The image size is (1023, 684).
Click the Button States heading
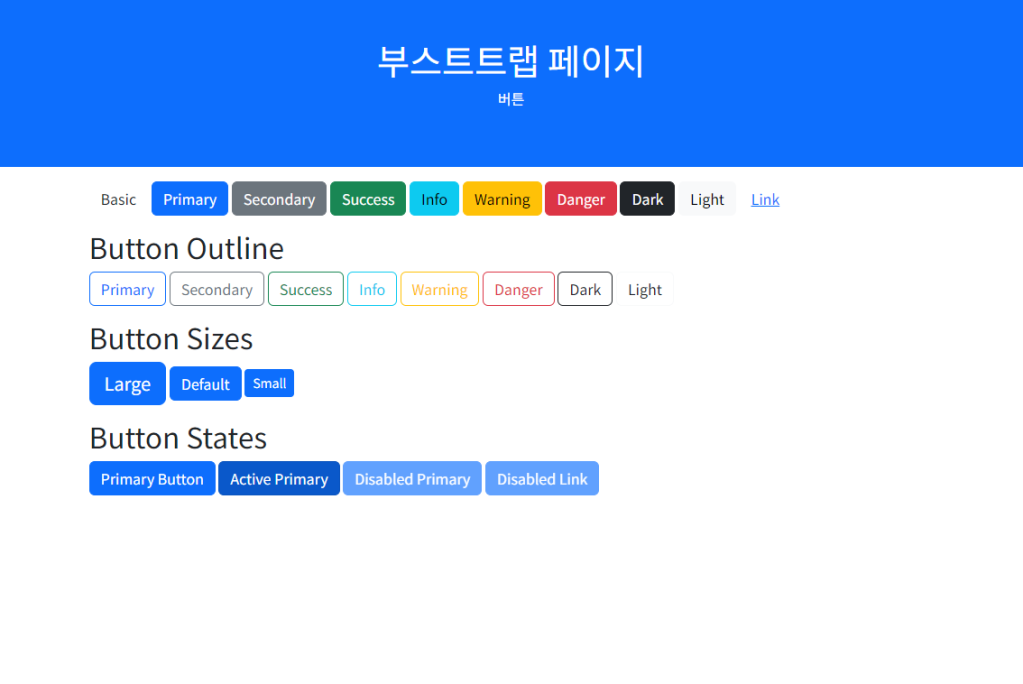pyautogui.click(x=178, y=438)
